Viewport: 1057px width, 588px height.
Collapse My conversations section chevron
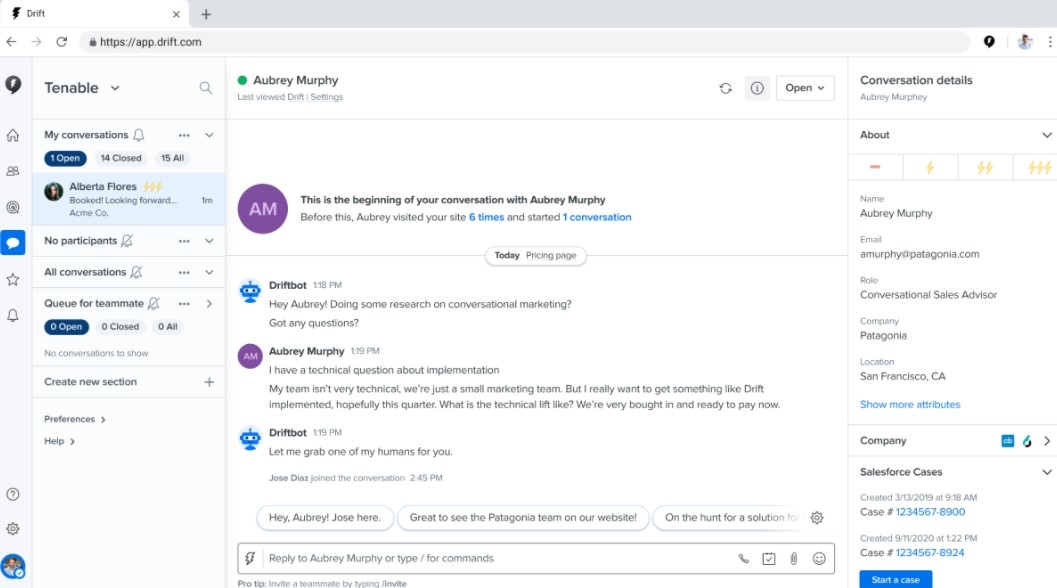[209, 136]
